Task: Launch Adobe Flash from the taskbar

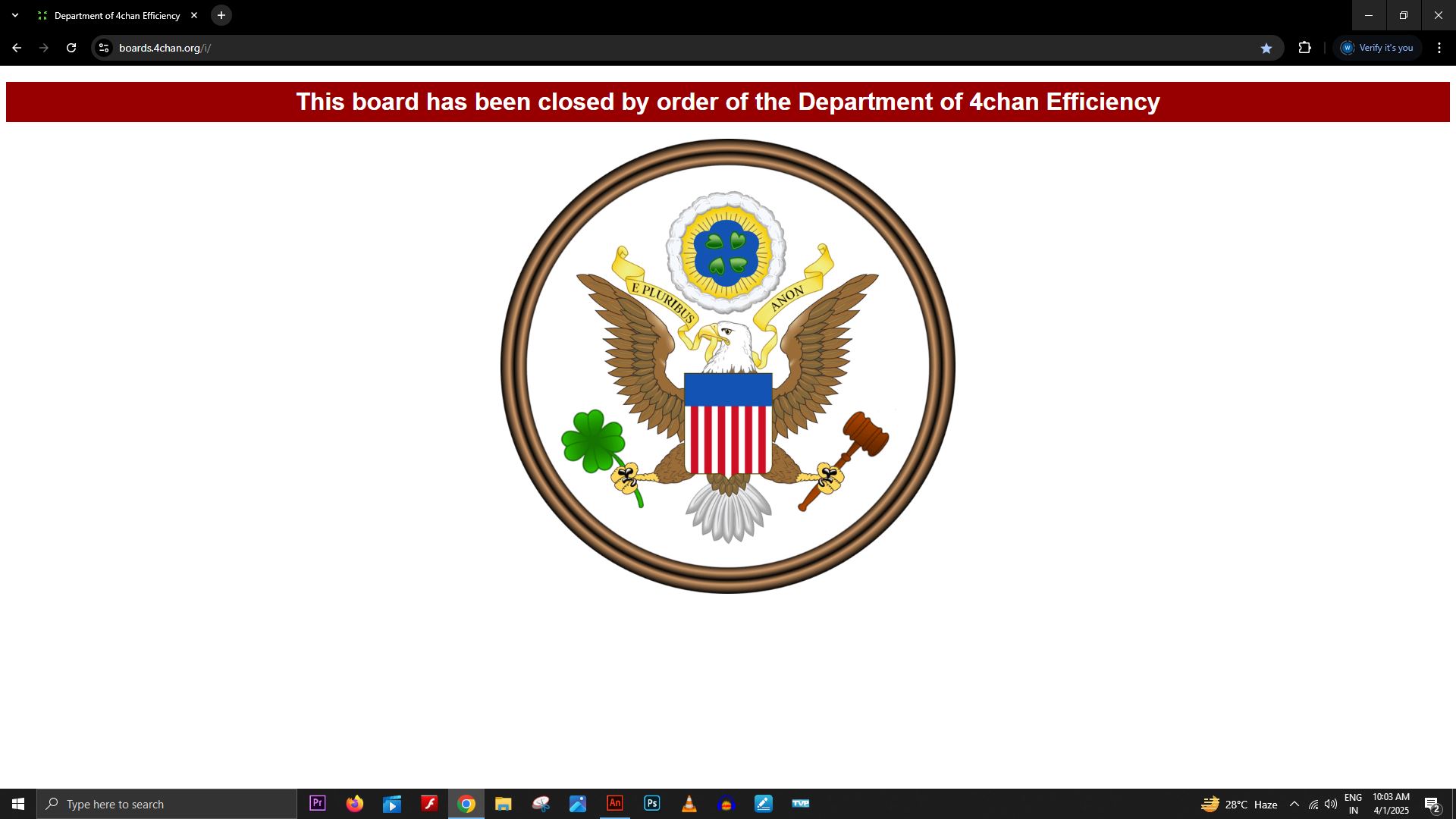Action: point(429,803)
